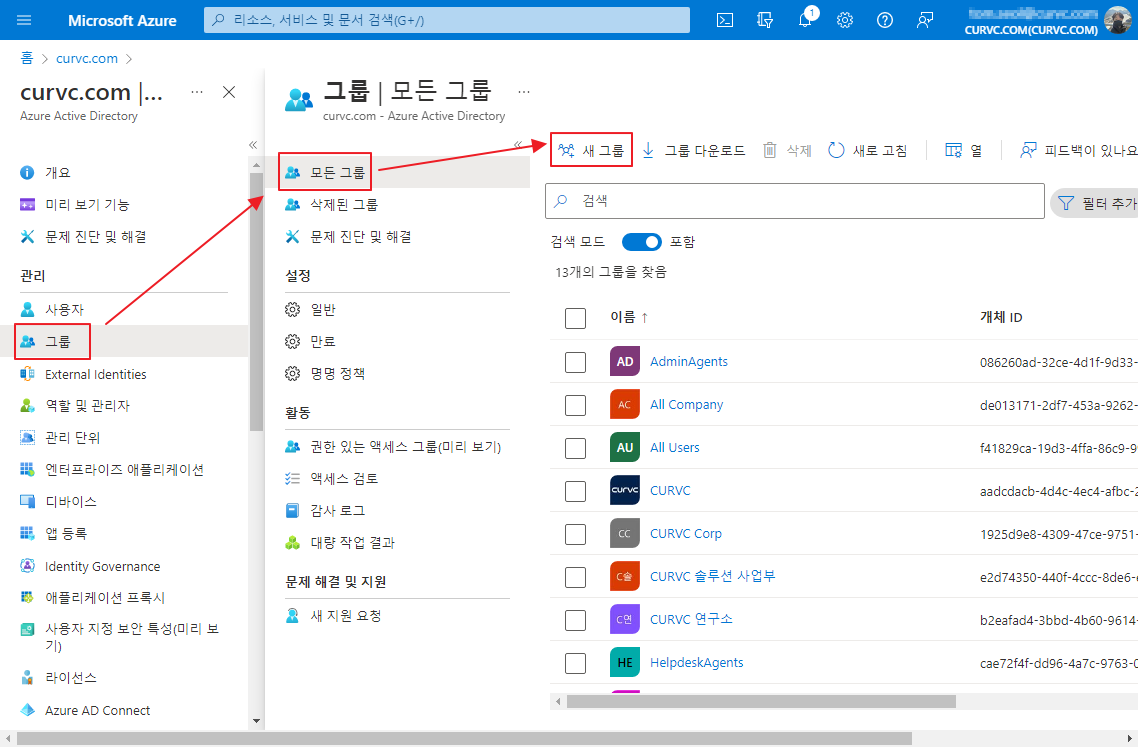Focus the top resource search bar
Screen dimensions: 1138x747
[x=447, y=20]
